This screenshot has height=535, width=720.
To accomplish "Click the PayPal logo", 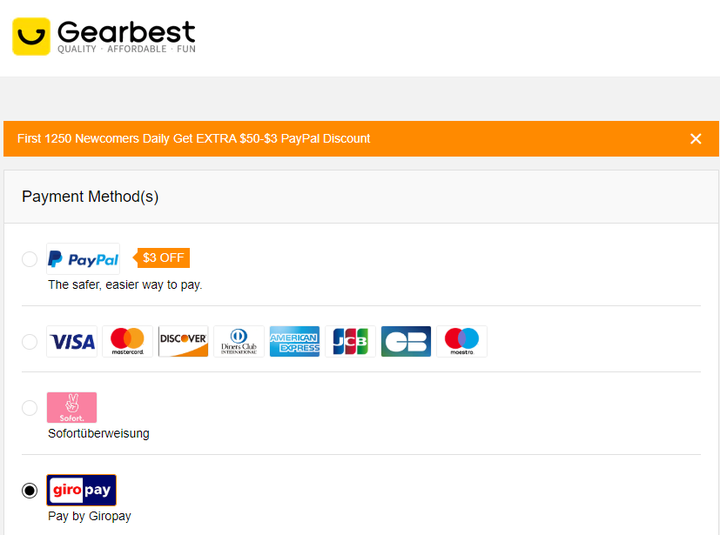I will coord(83,259).
